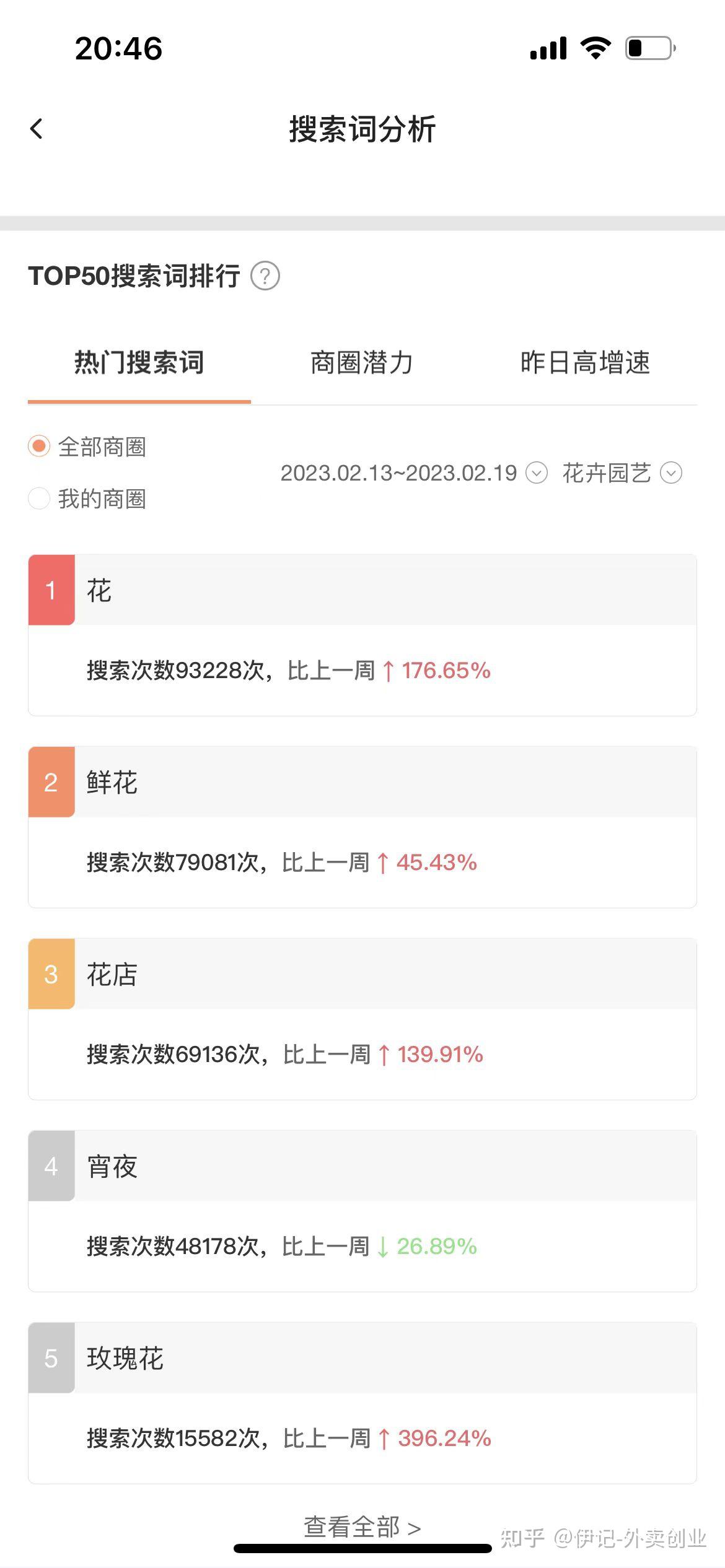
Task: Tap the red rank 1 badge
Action: coord(51,590)
